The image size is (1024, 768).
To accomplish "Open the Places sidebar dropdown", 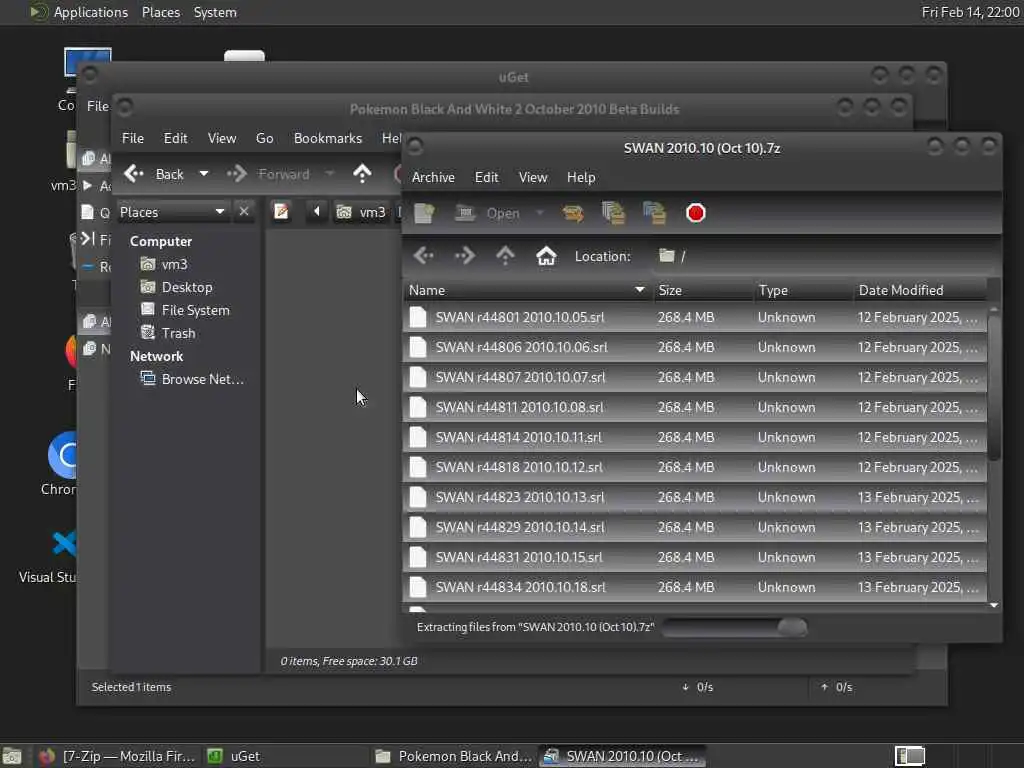I will click(x=172, y=212).
